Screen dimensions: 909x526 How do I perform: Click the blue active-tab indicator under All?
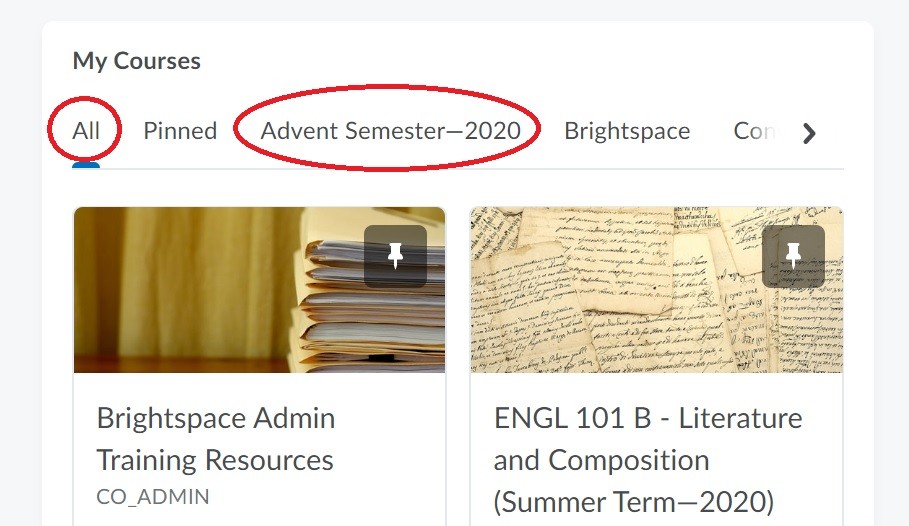86,166
